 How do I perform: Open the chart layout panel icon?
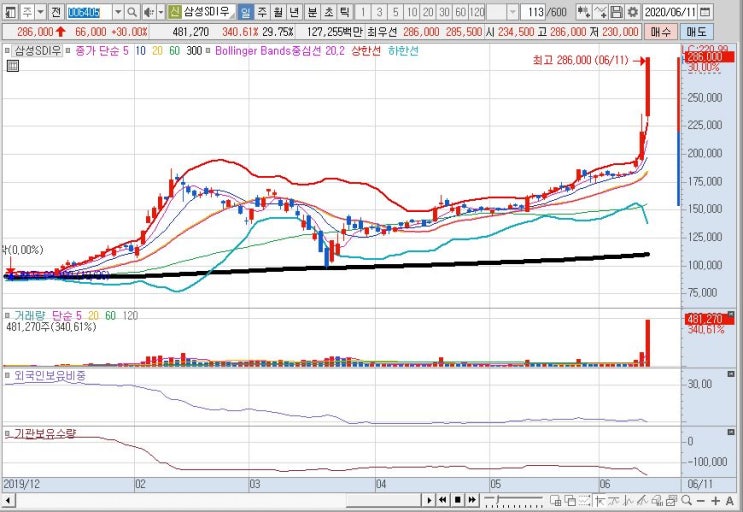10,12
